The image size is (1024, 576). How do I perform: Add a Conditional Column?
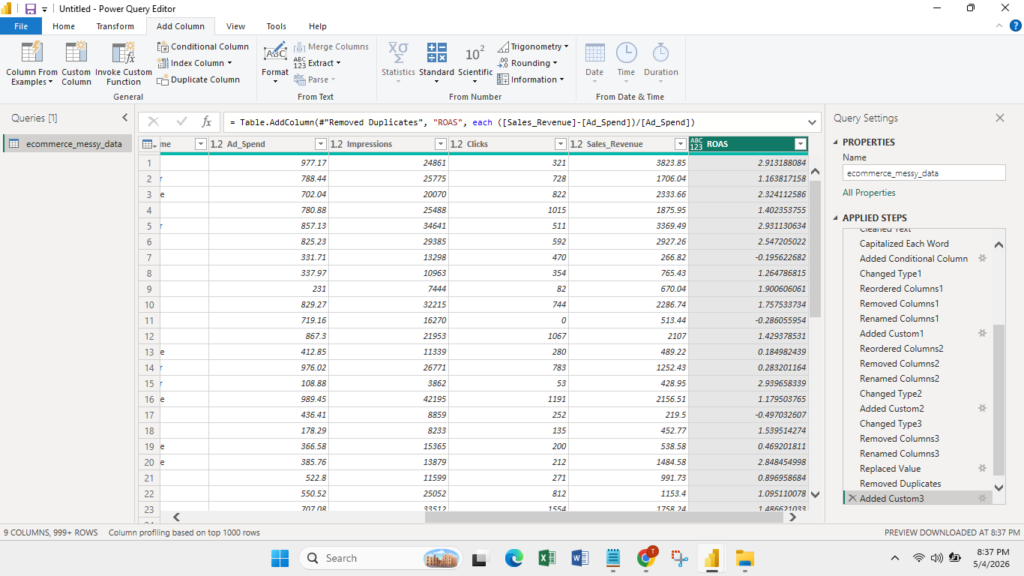pos(203,46)
